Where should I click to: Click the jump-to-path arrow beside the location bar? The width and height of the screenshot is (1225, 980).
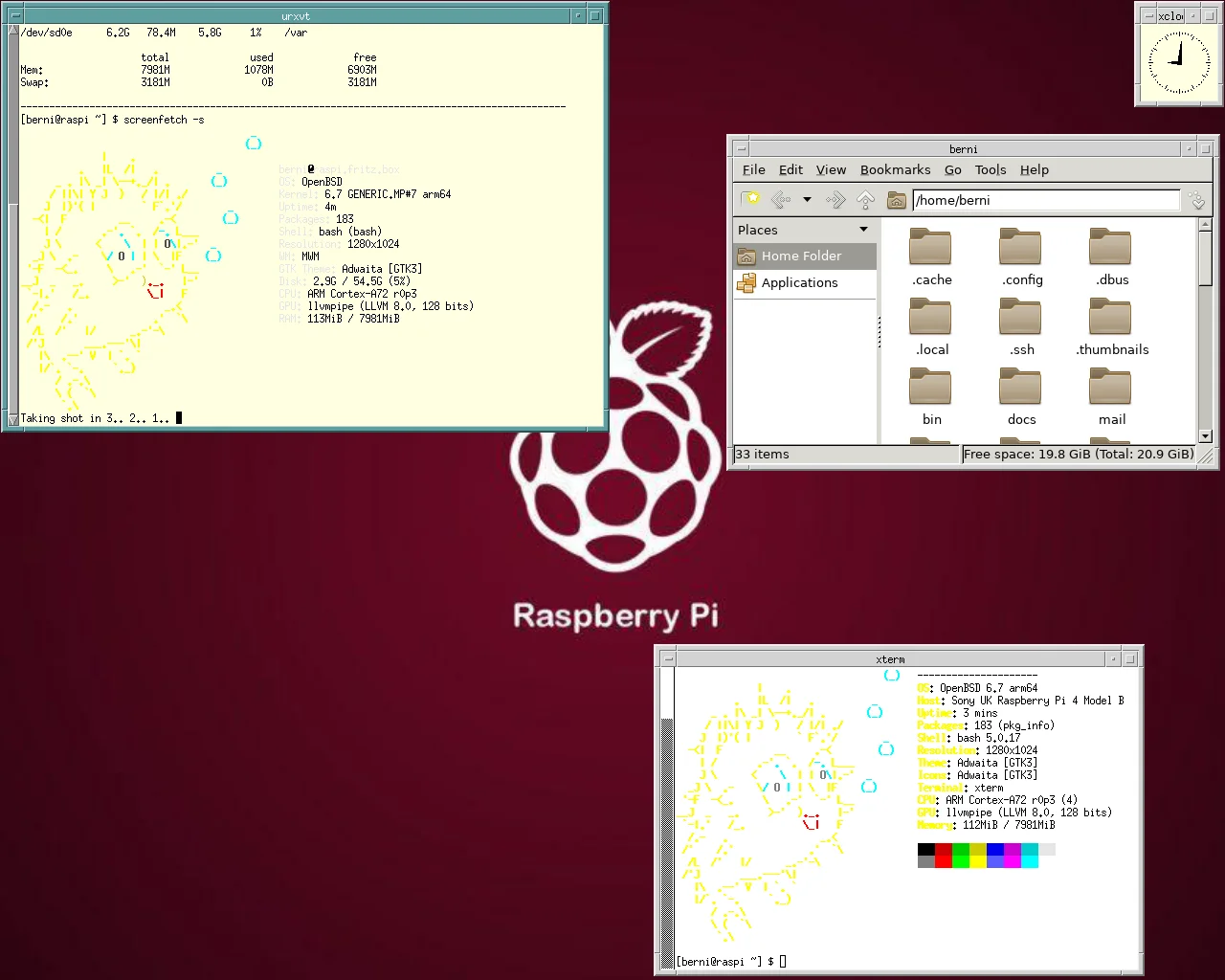click(x=1196, y=200)
